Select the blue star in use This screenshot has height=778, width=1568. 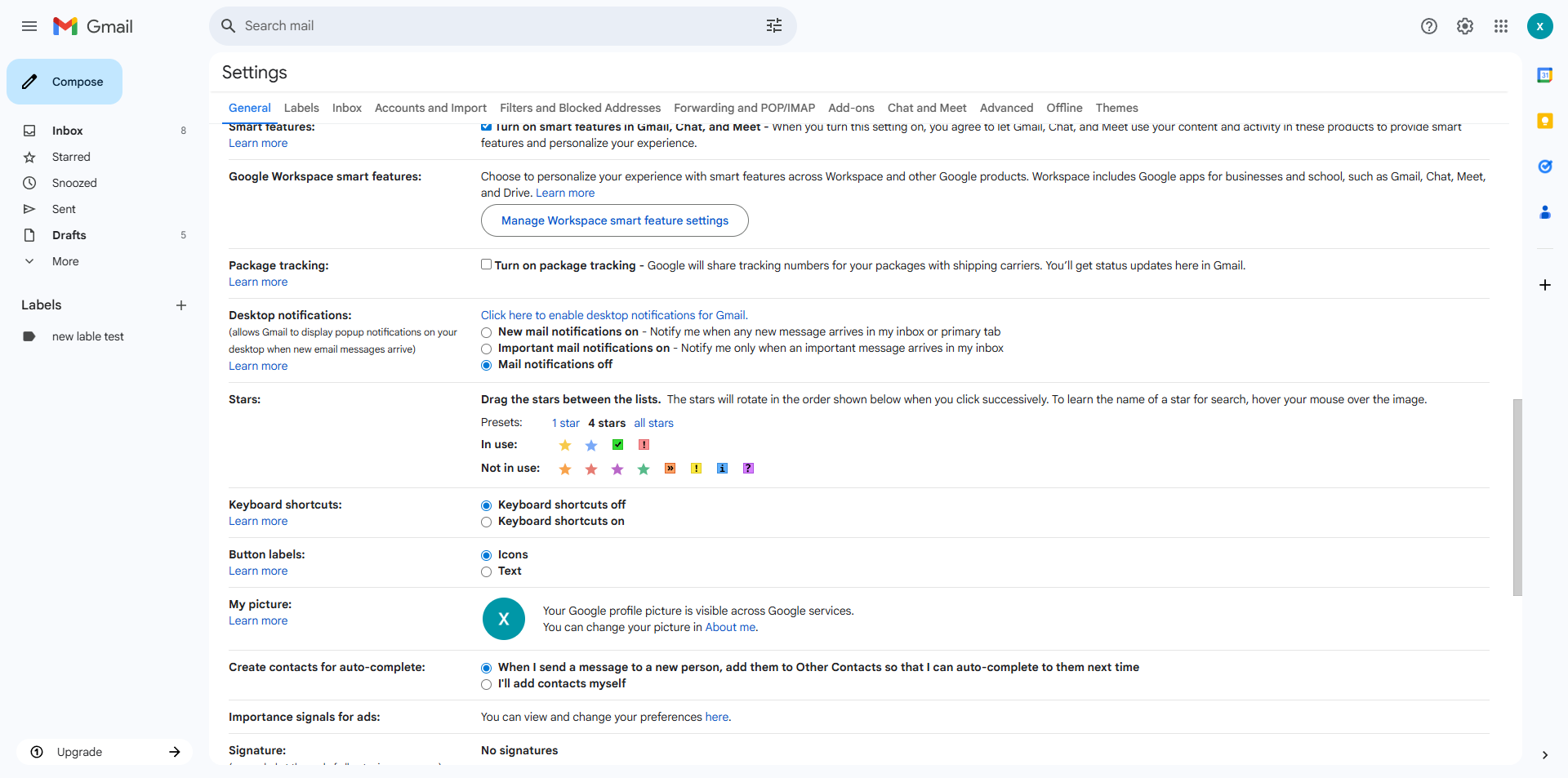click(x=591, y=445)
